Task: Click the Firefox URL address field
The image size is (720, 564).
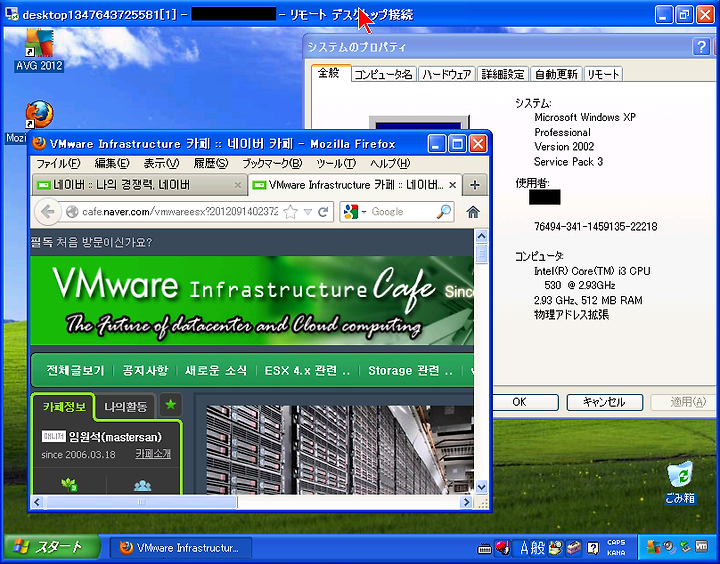Action: (x=180, y=212)
